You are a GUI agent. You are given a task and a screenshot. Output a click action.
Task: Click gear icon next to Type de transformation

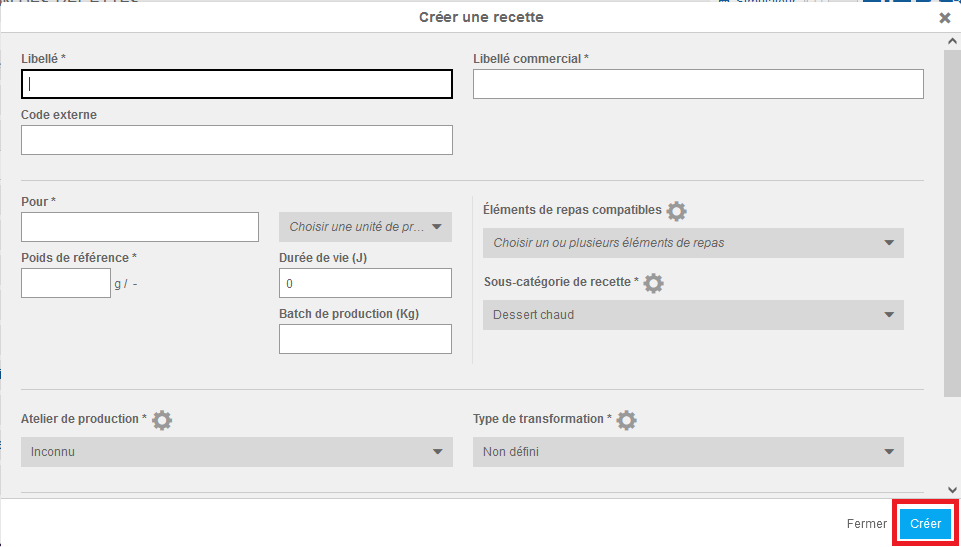pyautogui.click(x=627, y=420)
